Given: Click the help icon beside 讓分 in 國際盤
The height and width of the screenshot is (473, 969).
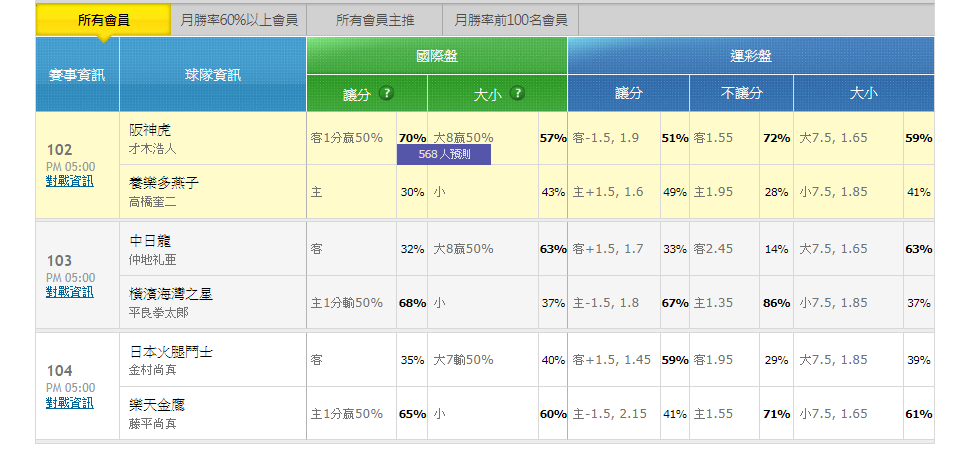Looking at the screenshot, I should pyautogui.click(x=386, y=93).
